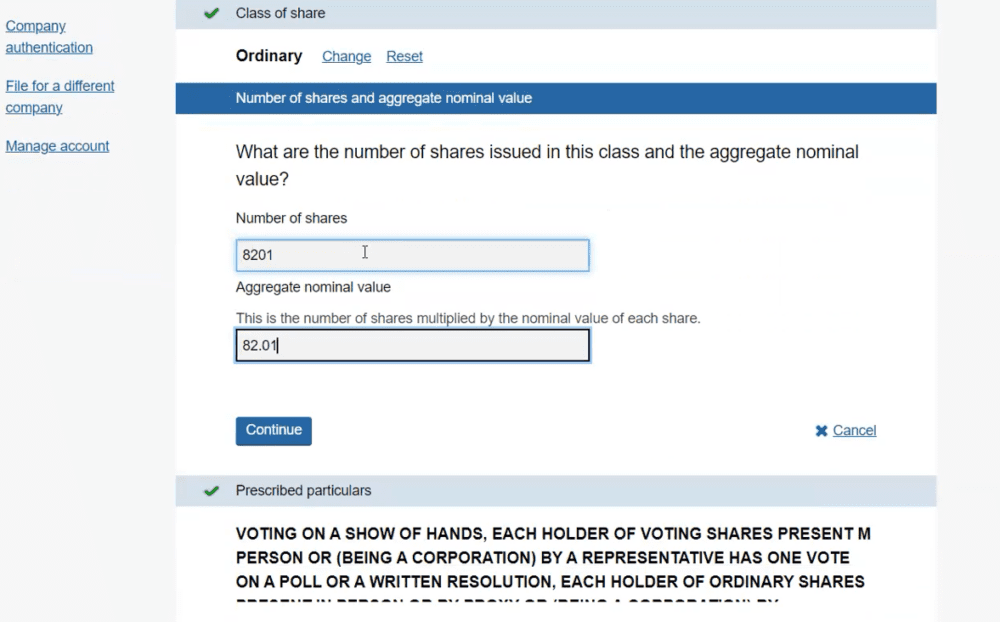Open Manage account

[x=57, y=146]
